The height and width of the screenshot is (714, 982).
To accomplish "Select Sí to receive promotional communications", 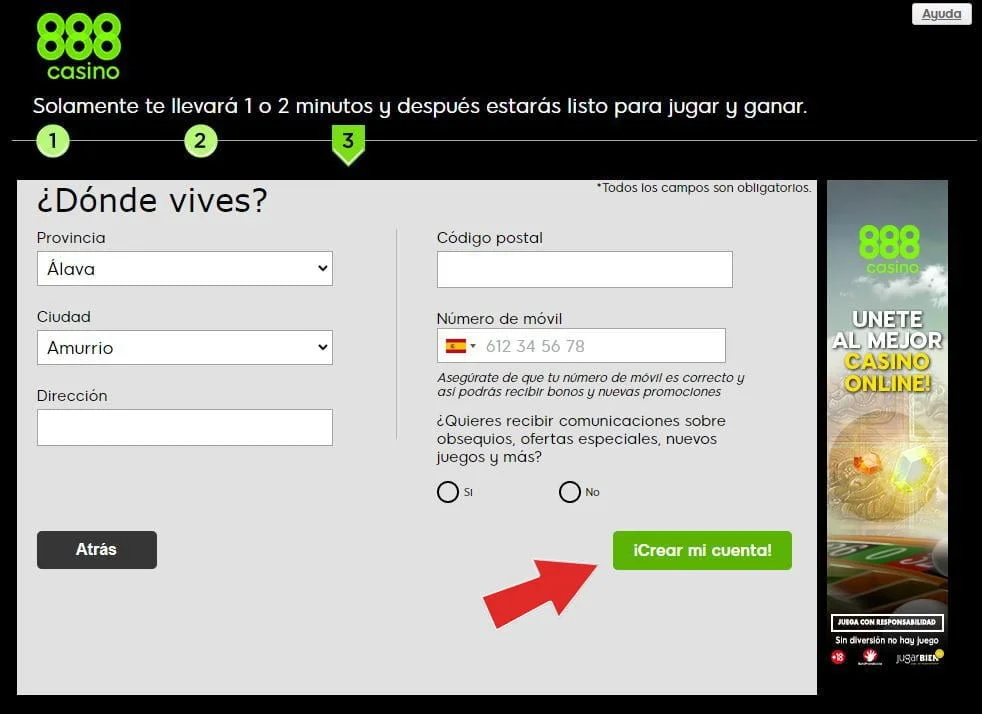I will 449,492.
